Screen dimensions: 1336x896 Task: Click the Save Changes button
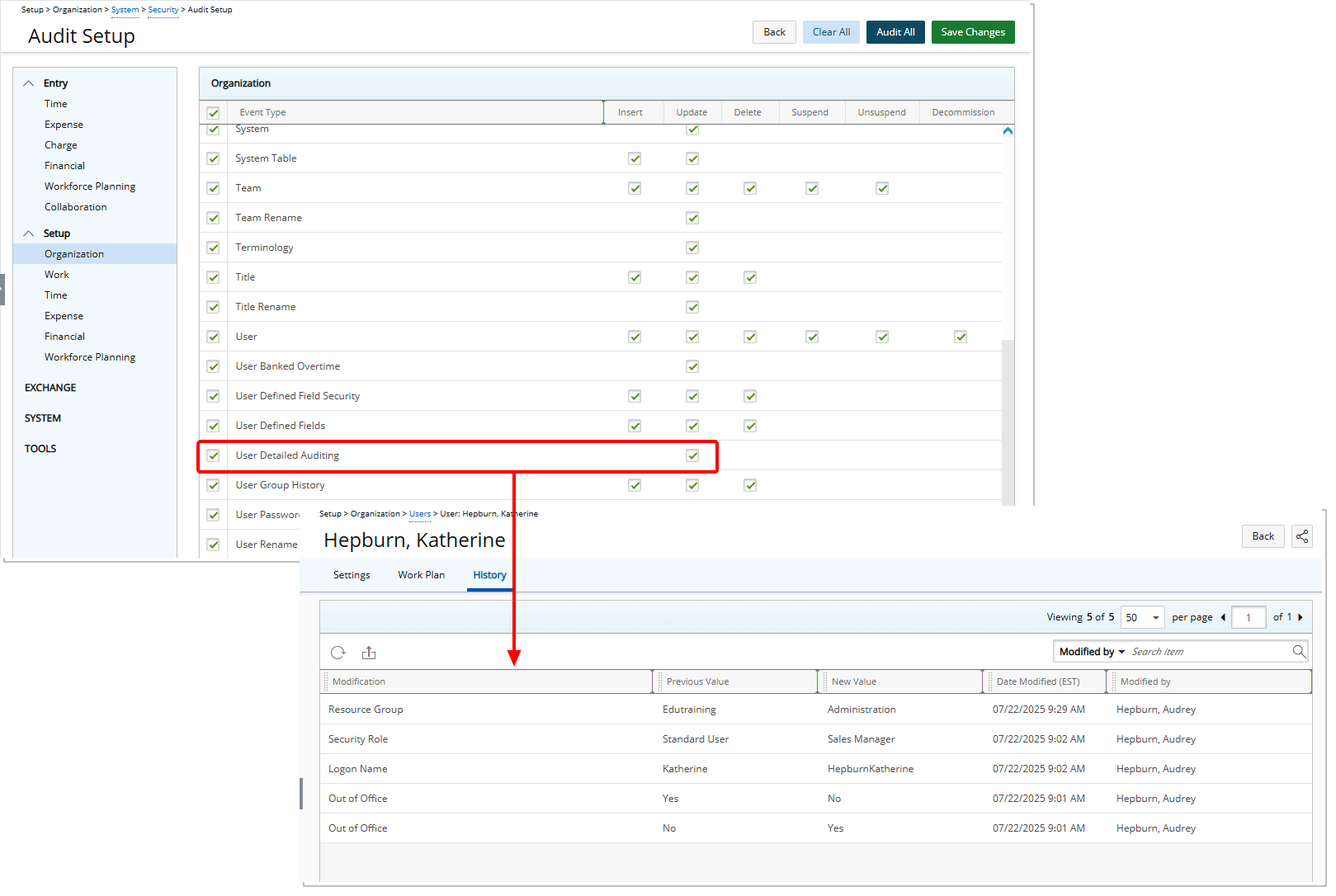tap(972, 31)
